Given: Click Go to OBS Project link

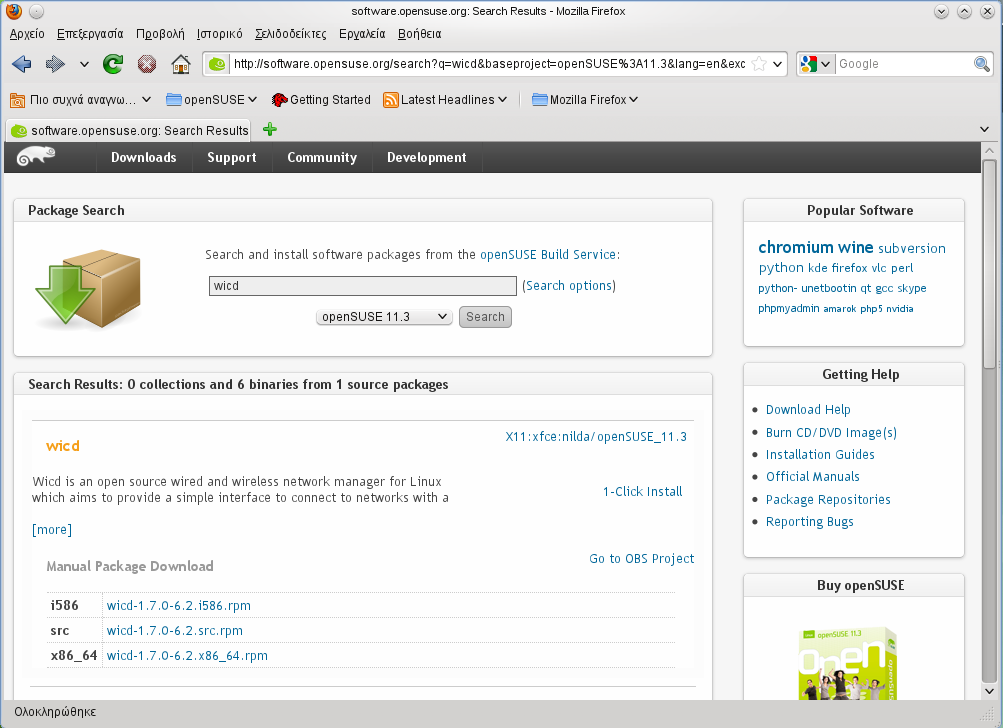Looking at the screenshot, I should (642, 558).
